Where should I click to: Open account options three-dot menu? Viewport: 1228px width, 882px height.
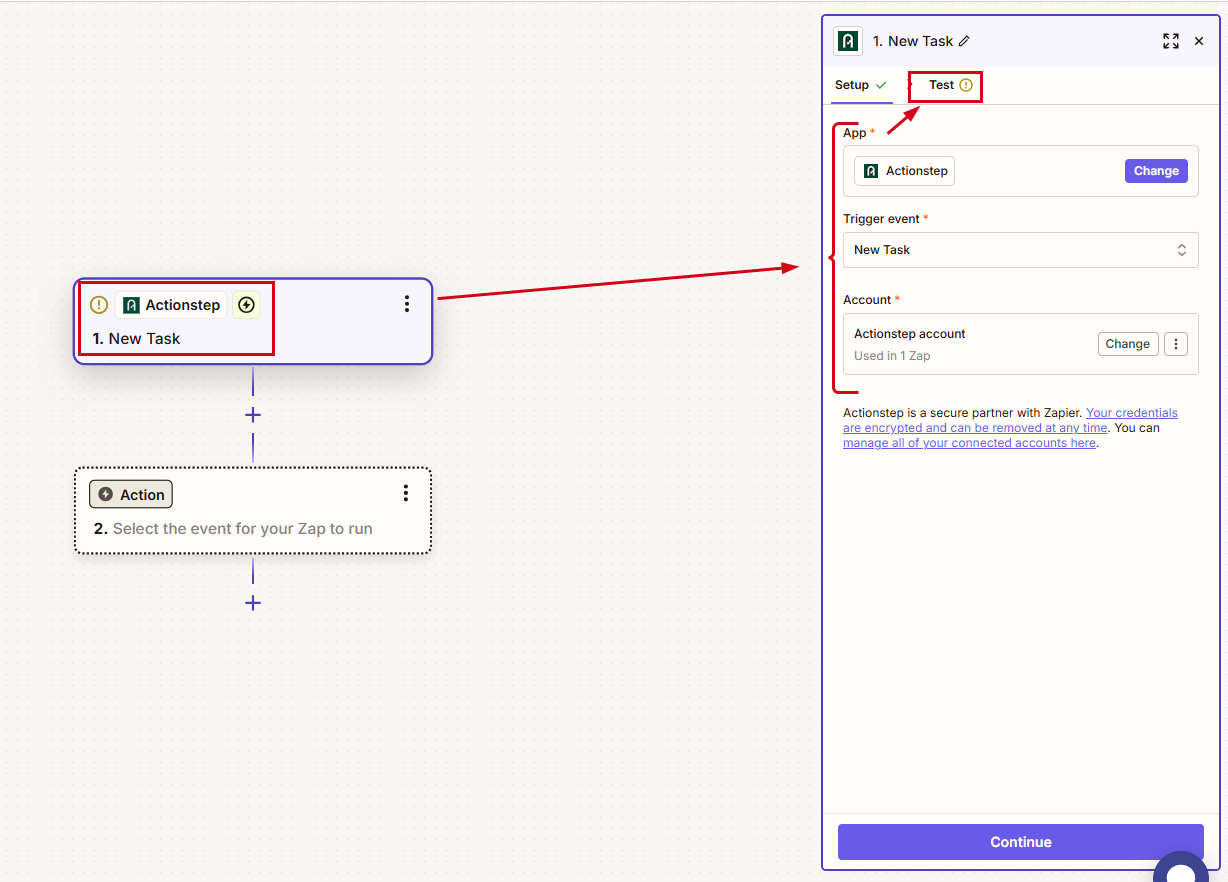[x=1176, y=344]
